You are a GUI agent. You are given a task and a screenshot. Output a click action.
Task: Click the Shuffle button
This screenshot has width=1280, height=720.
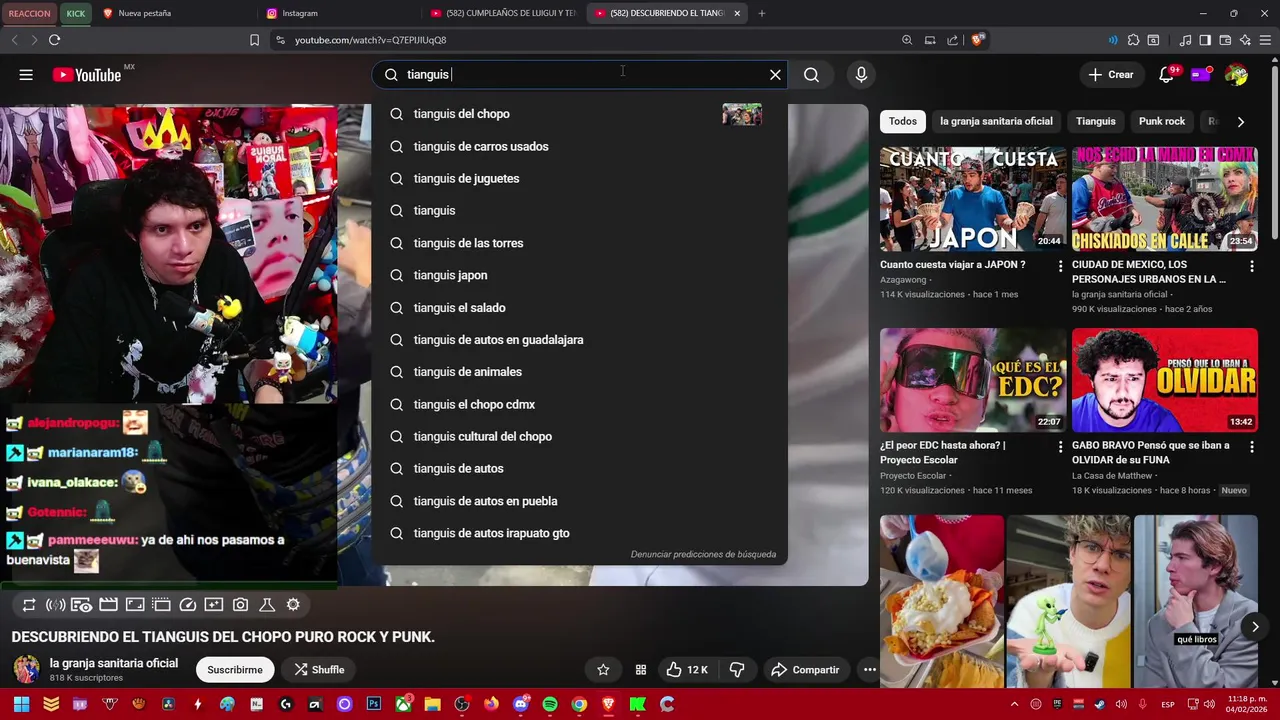click(319, 670)
